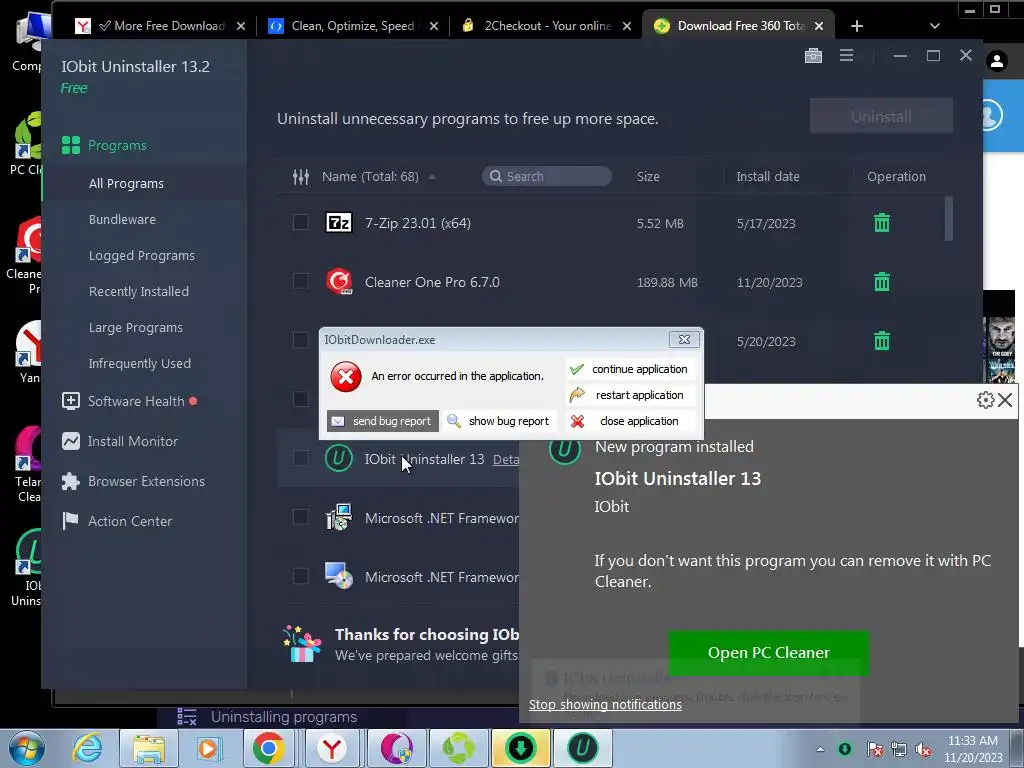The height and width of the screenshot is (768, 1024).
Task: Click Microsoft .NET Framework first row icon
Action: pos(339,517)
